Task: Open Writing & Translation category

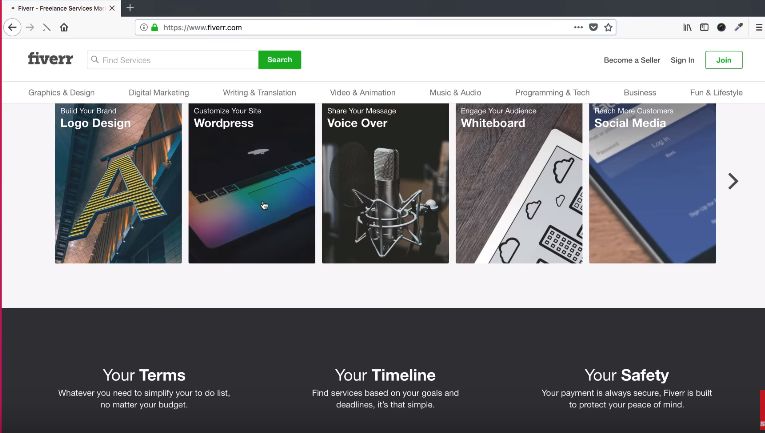Action: pos(260,92)
